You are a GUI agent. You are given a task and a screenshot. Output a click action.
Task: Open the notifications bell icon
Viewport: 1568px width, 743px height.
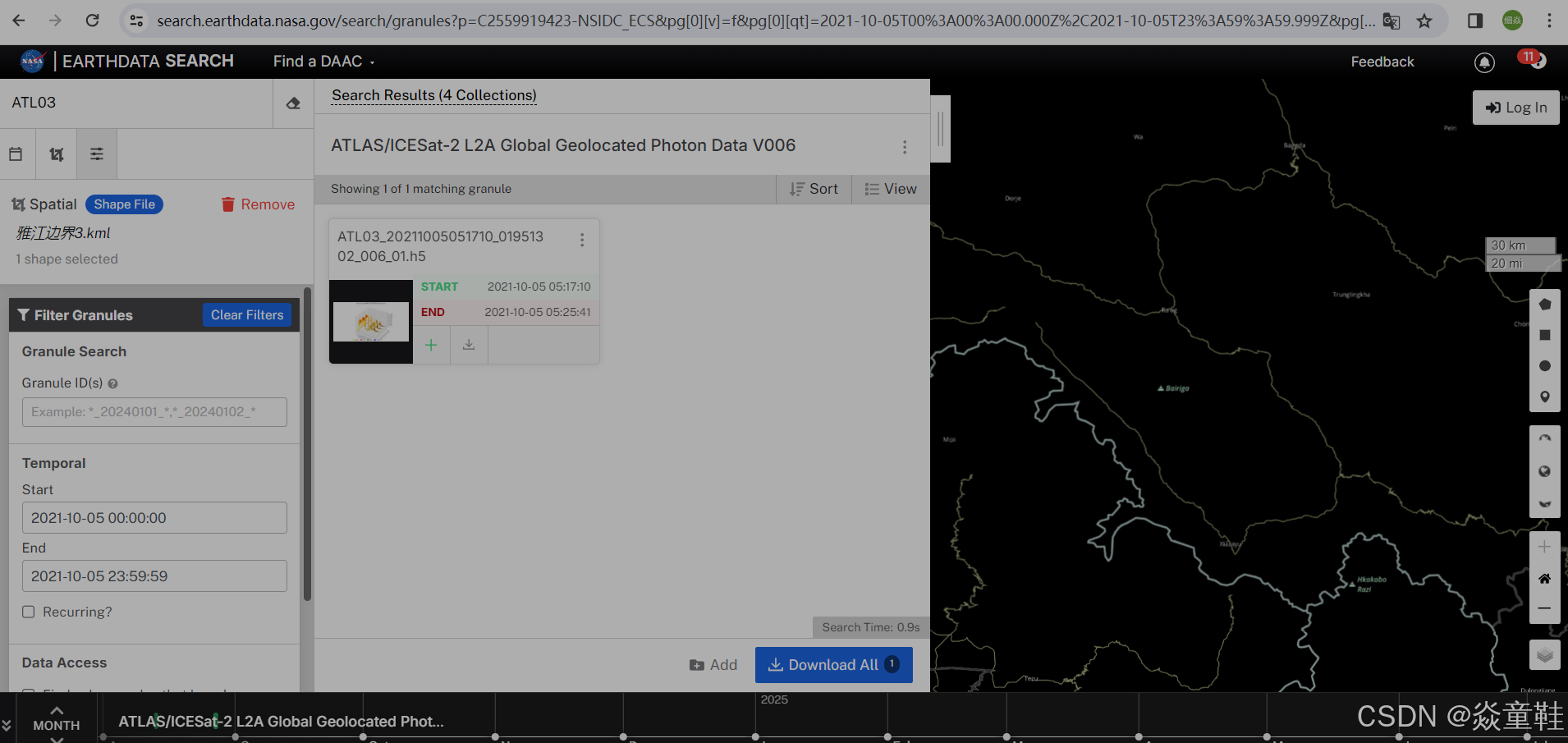(1484, 62)
